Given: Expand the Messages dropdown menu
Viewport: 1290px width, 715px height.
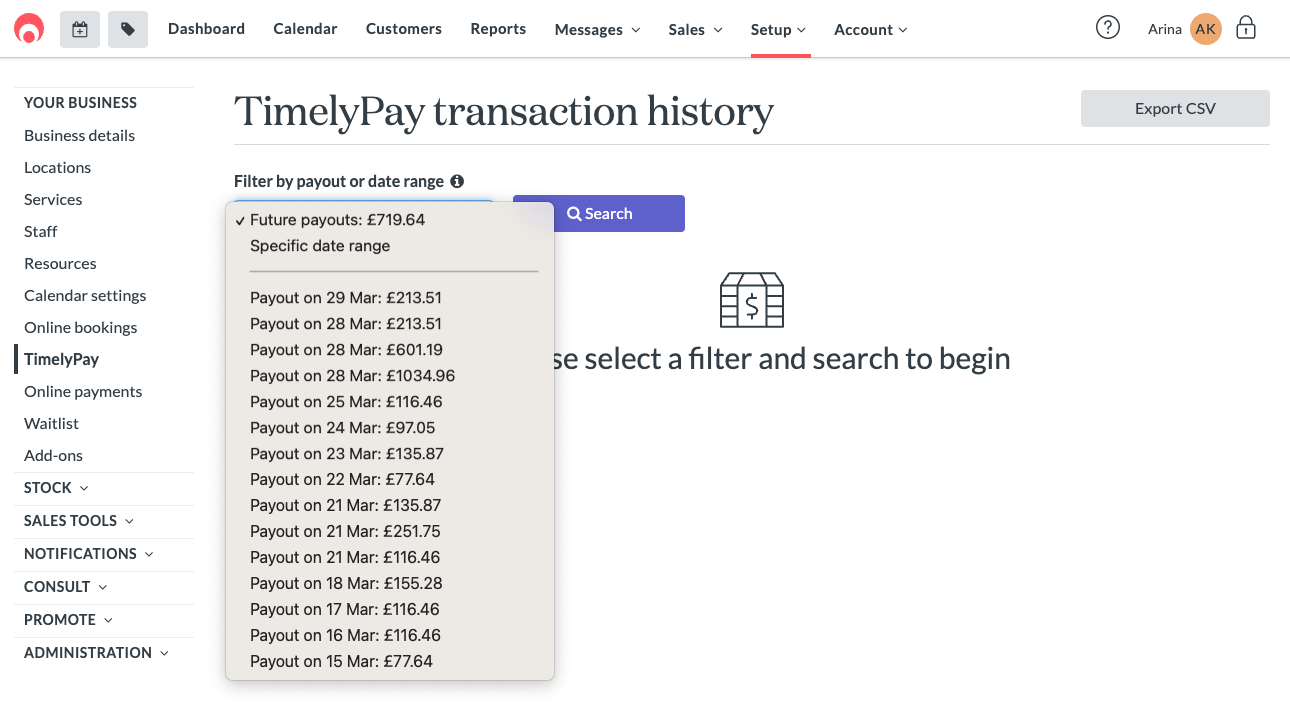Looking at the screenshot, I should [597, 30].
